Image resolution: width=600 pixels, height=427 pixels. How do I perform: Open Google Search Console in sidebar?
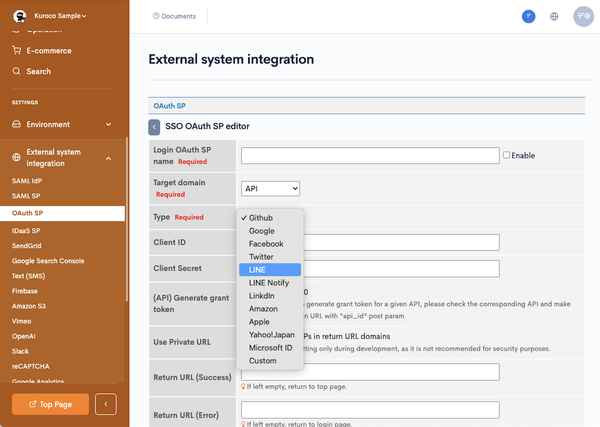pyautogui.click(x=48, y=261)
